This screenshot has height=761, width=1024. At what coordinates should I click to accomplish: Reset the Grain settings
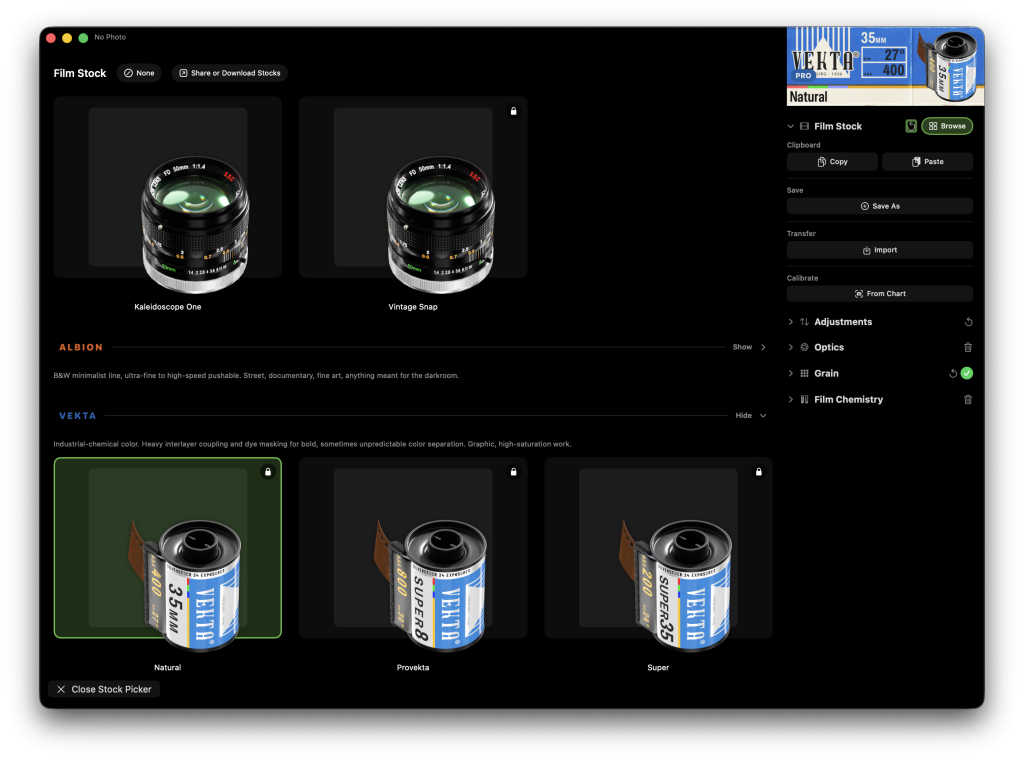click(x=953, y=374)
